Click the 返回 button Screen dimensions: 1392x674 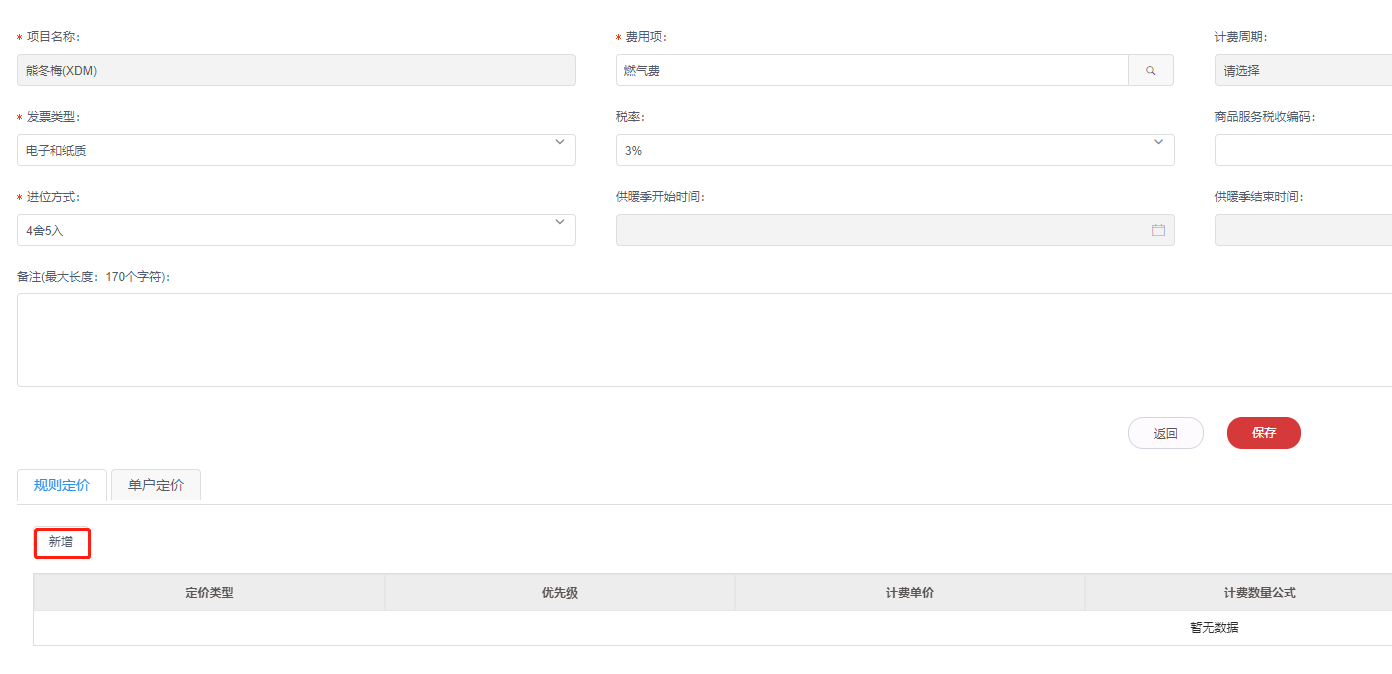1165,433
